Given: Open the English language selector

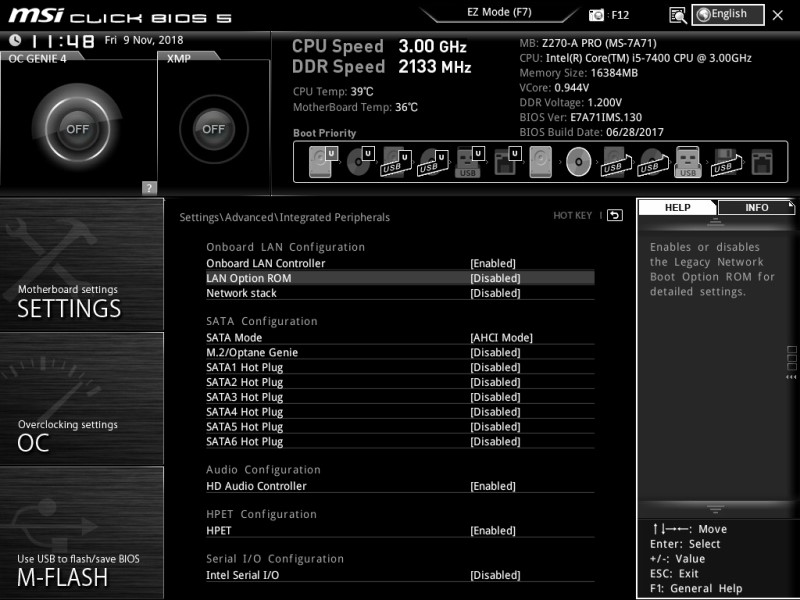Looking at the screenshot, I should click(728, 15).
